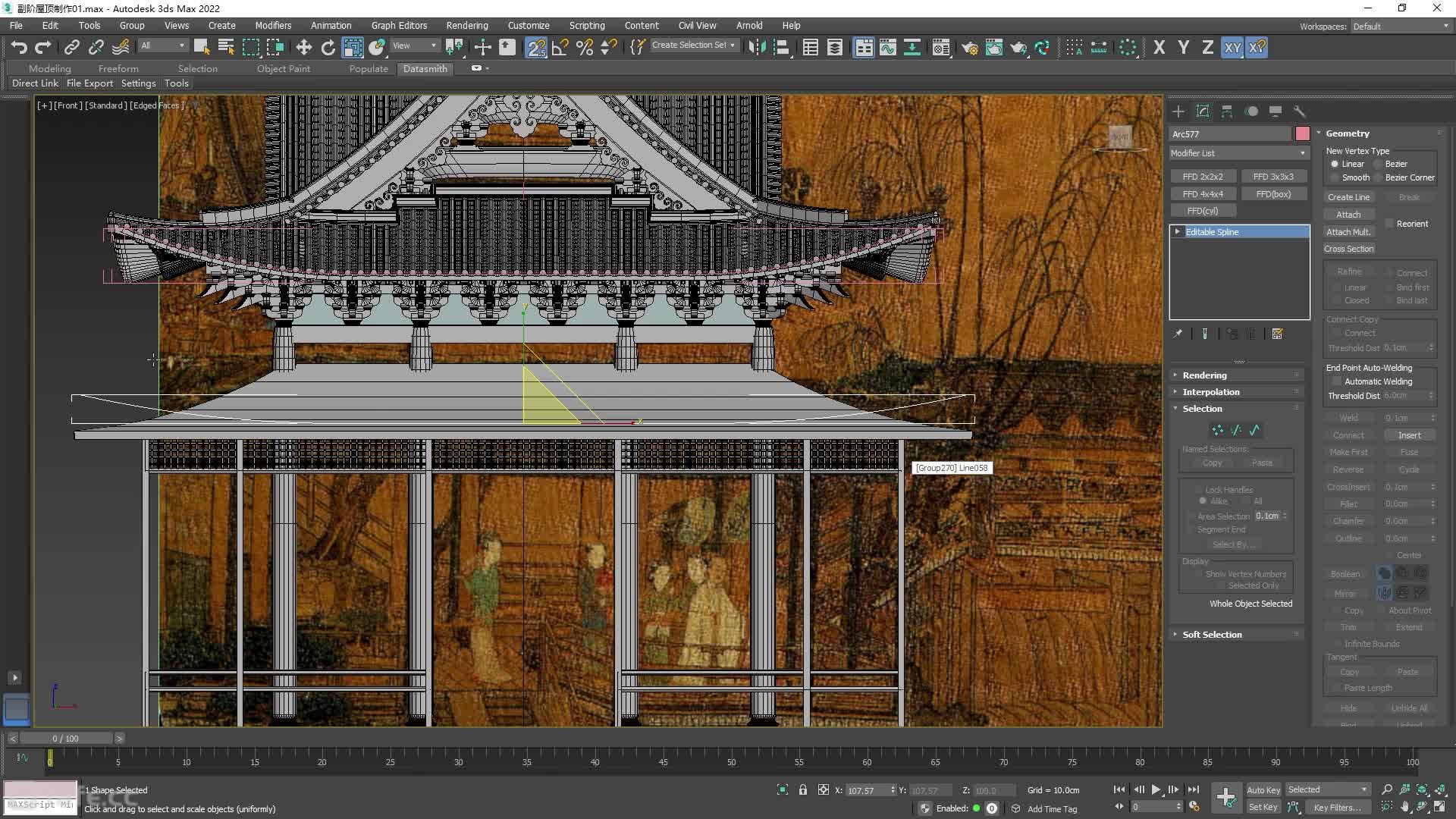Expand the Editable Spline stack entry

1178,231
